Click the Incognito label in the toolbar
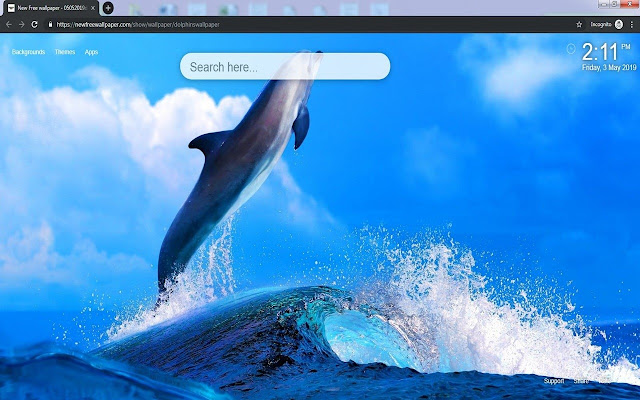The width and height of the screenshot is (640, 400). (x=601, y=24)
